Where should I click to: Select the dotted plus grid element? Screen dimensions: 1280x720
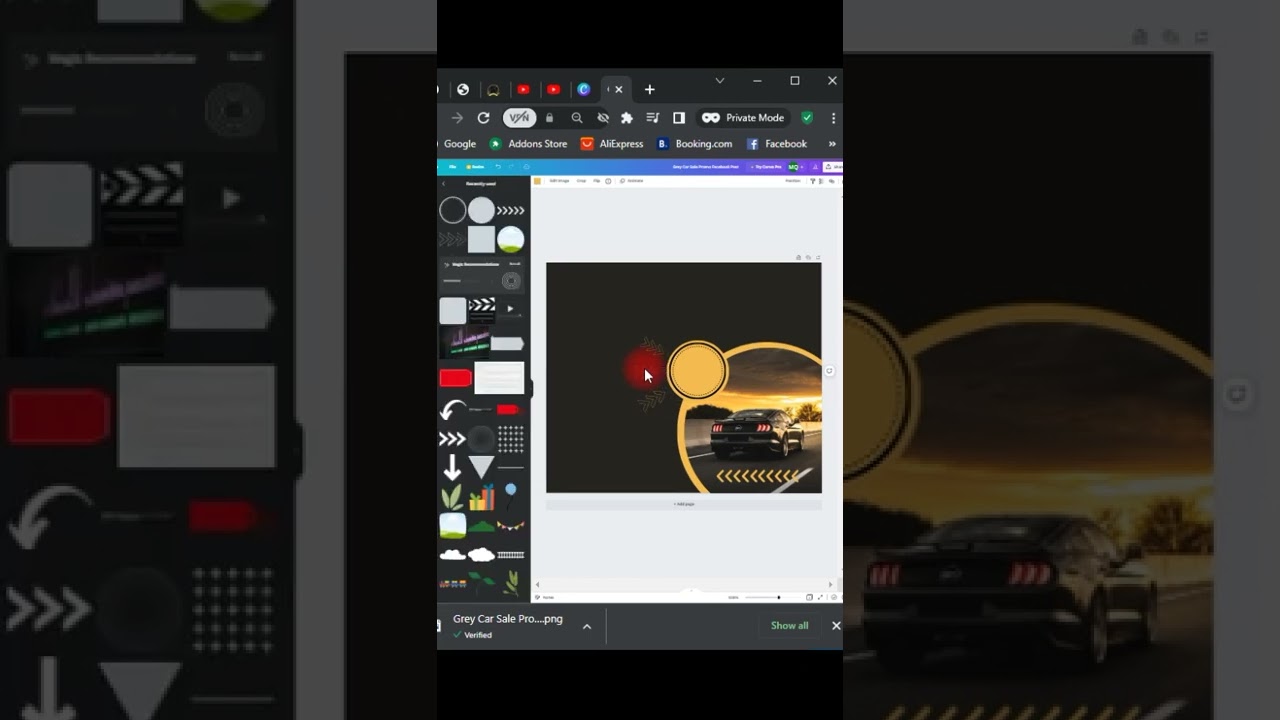coord(510,439)
